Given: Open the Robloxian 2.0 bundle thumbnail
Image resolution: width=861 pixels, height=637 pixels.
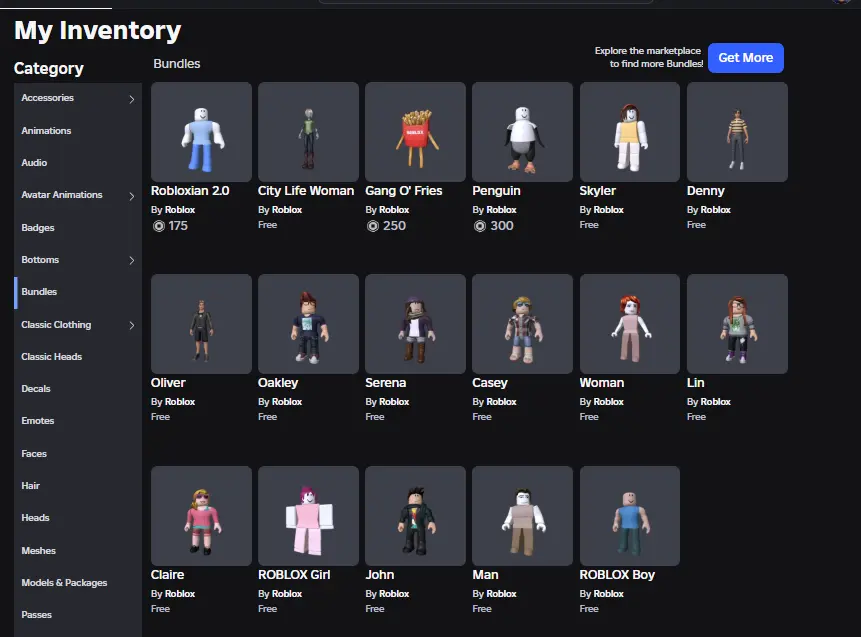Looking at the screenshot, I should click(x=201, y=132).
